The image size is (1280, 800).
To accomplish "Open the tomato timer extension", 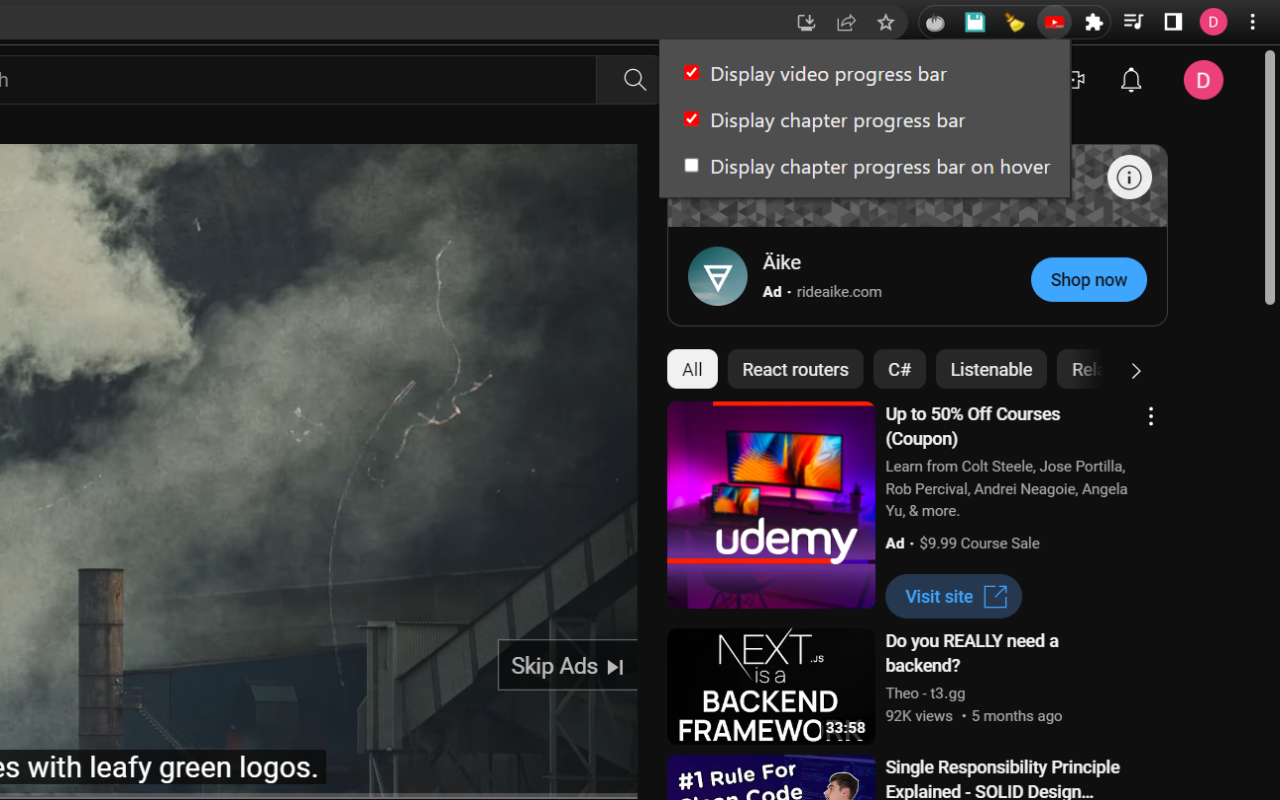I will [935, 22].
